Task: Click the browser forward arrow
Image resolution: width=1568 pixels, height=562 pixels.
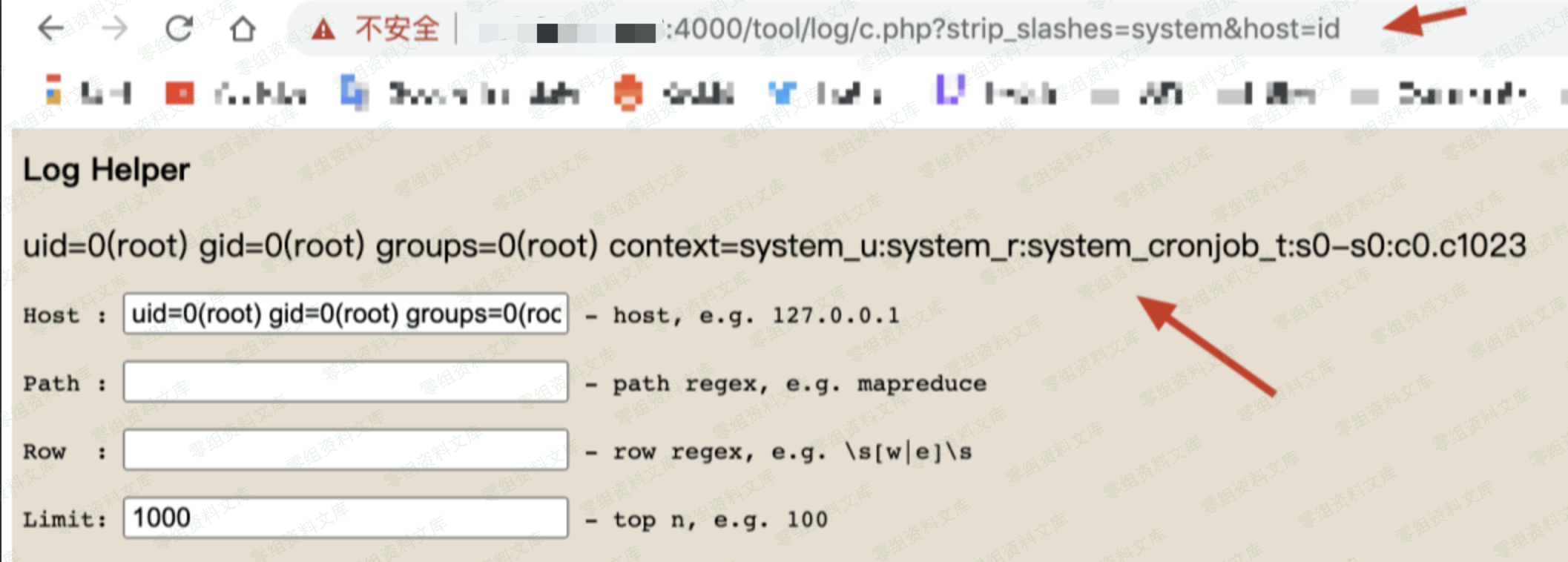Action: click(114, 29)
